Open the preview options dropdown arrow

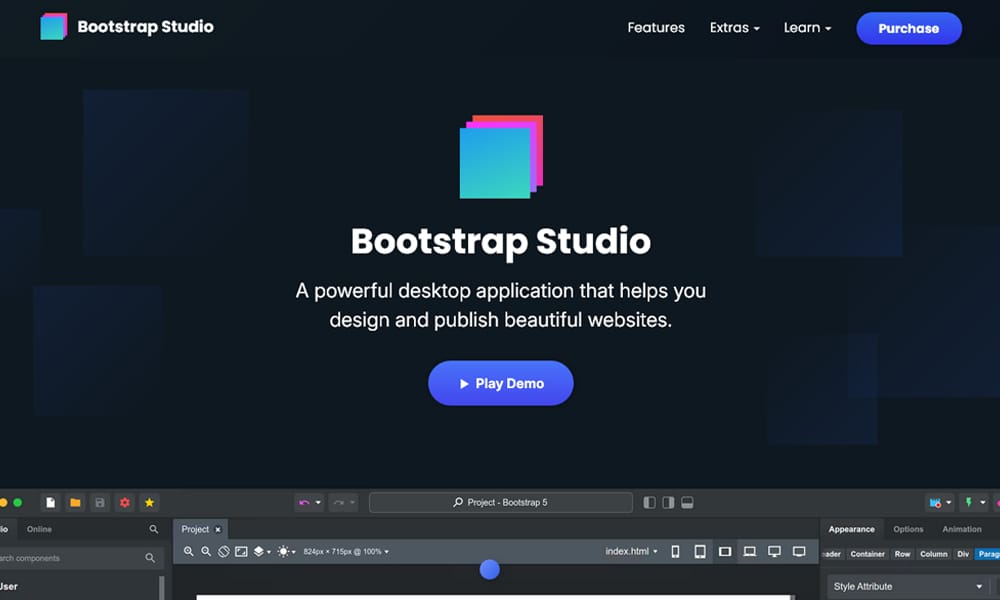point(948,502)
